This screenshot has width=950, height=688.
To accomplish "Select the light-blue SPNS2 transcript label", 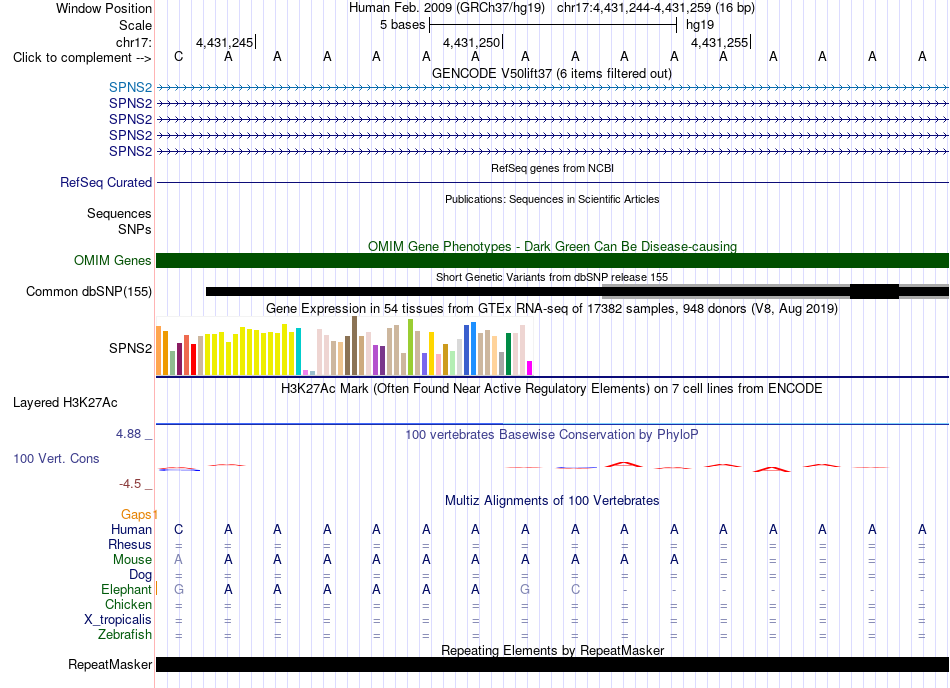I will (130, 87).
